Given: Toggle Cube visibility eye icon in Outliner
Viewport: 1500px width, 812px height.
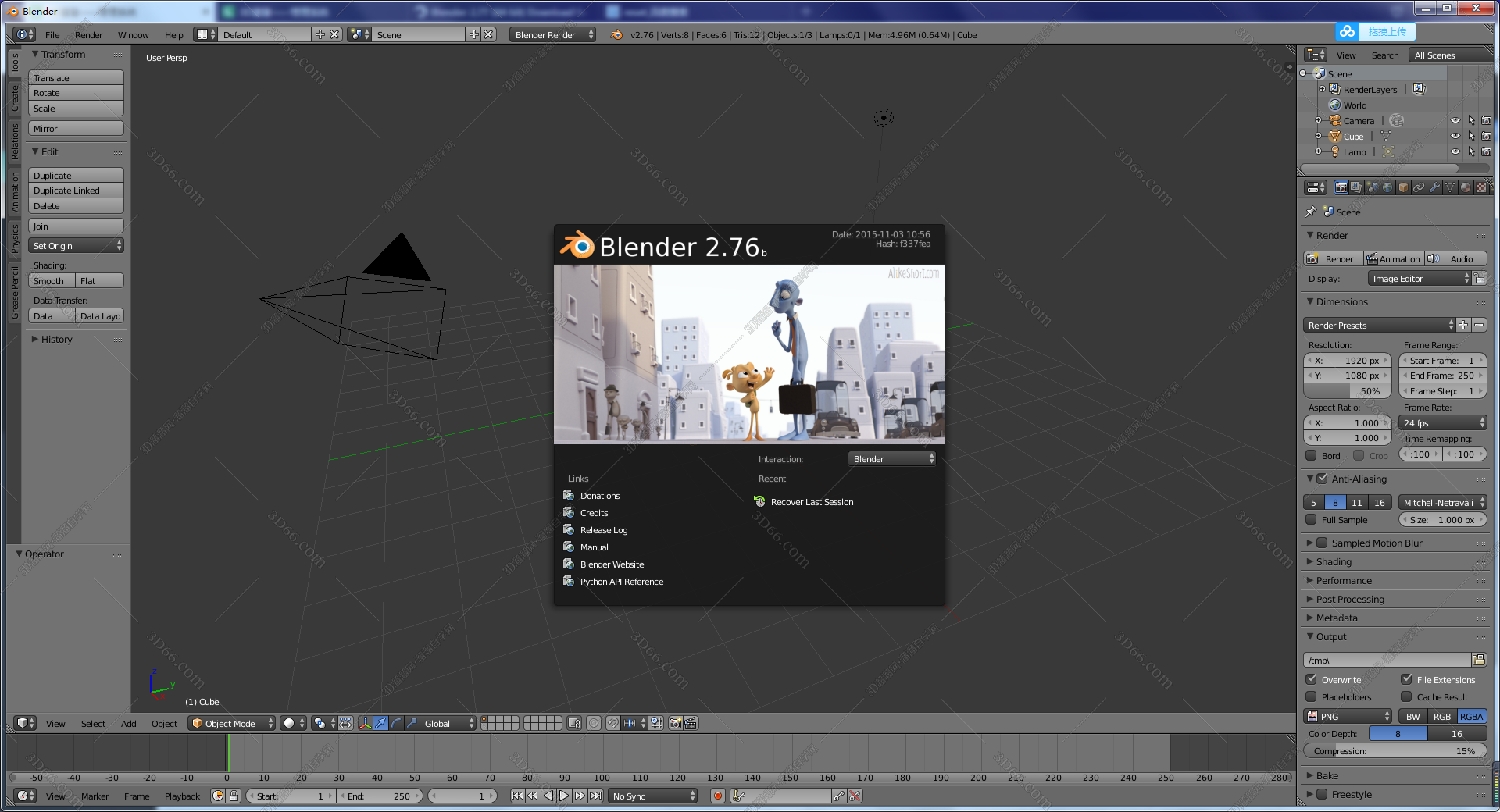Looking at the screenshot, I should (1455, 136).
